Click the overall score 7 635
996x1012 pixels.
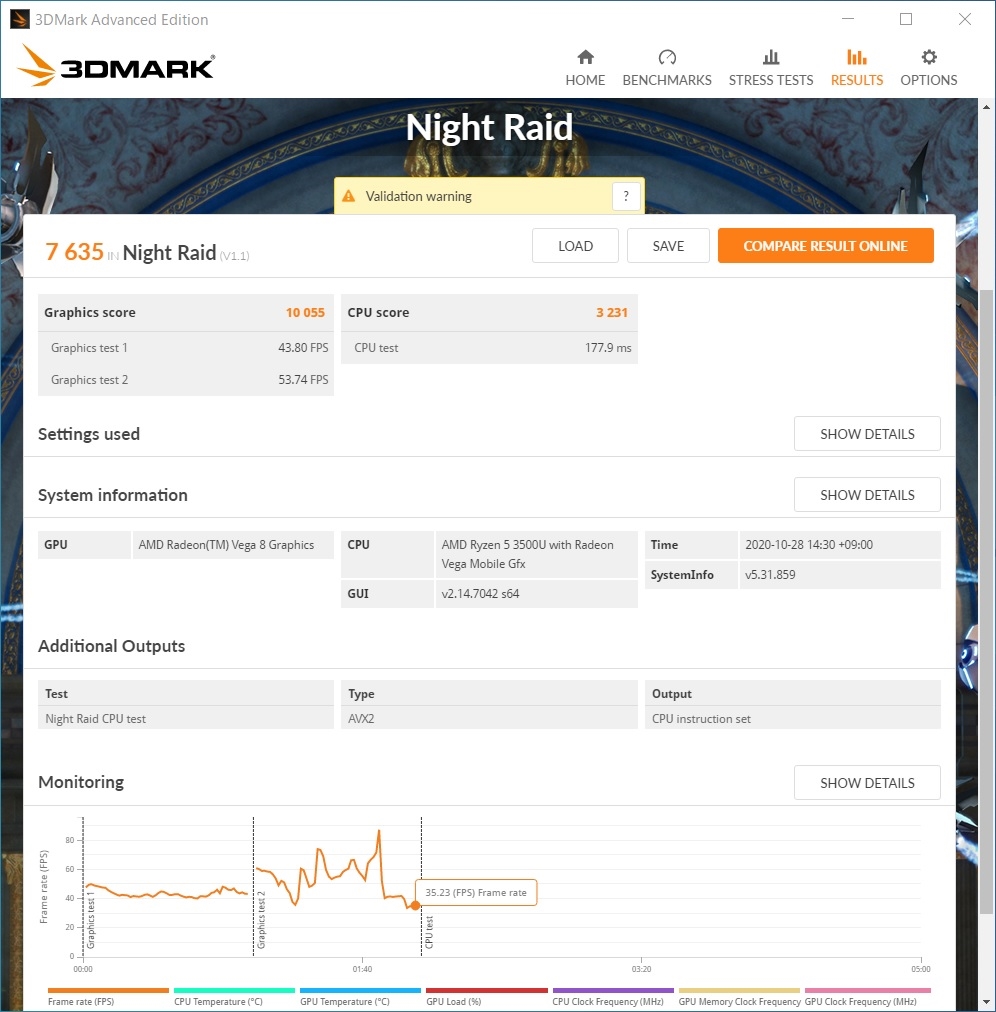click(x=74, y=252)
